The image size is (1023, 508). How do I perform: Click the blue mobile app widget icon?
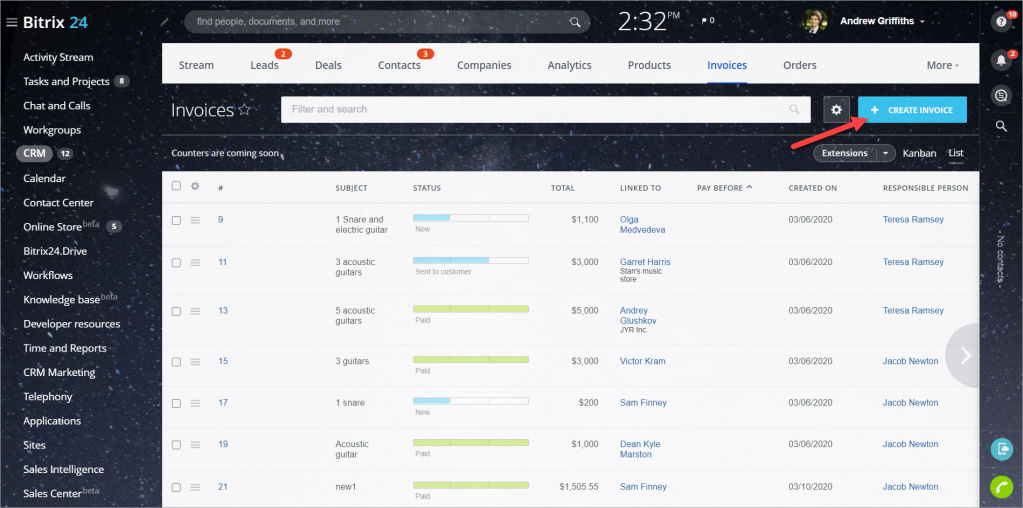click(x=1001, y=449)
